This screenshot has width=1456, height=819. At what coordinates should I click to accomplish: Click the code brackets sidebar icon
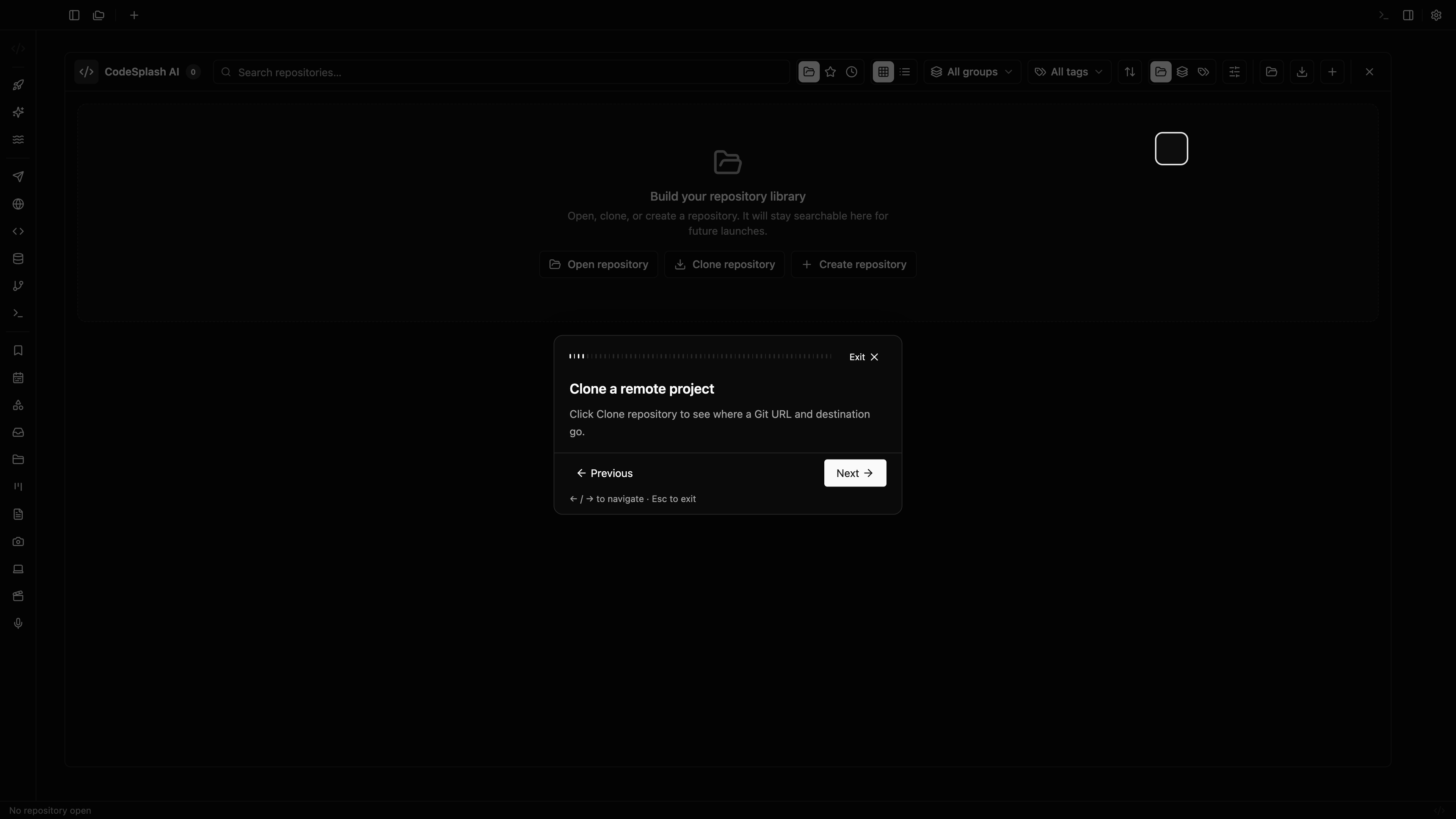[18, 231]
